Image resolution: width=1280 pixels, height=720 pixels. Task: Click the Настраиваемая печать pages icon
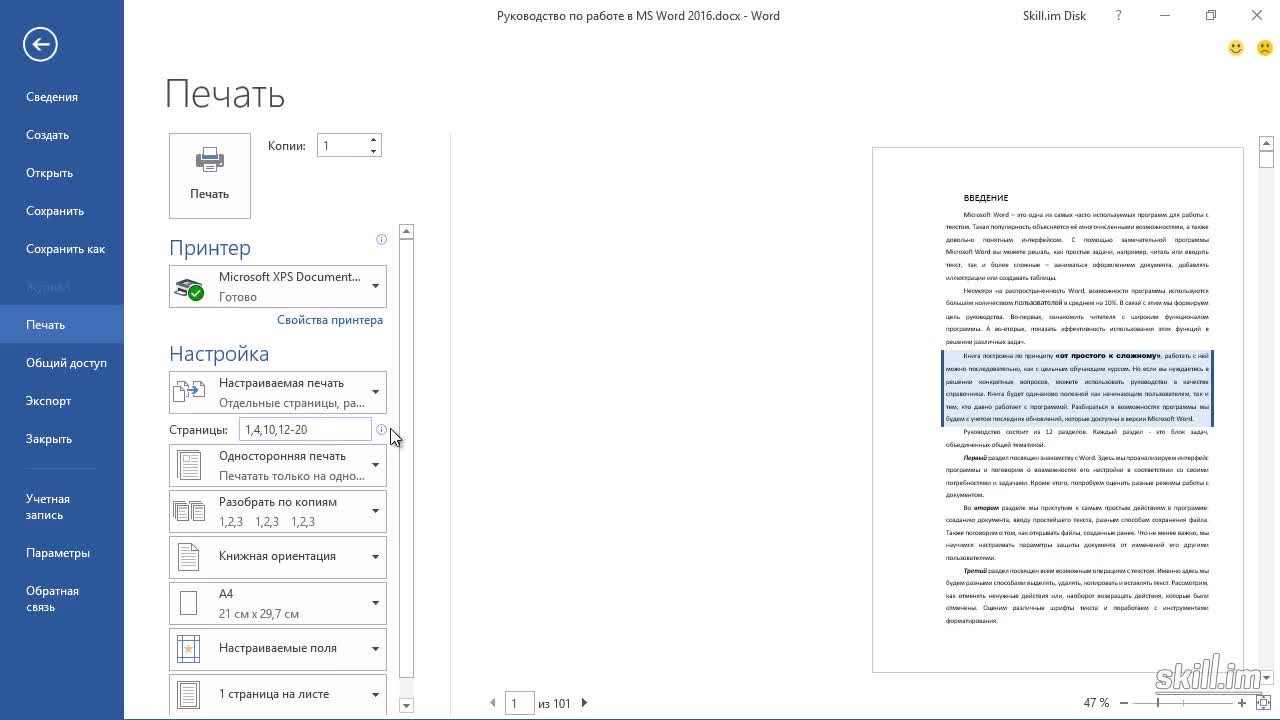point(190,393)
